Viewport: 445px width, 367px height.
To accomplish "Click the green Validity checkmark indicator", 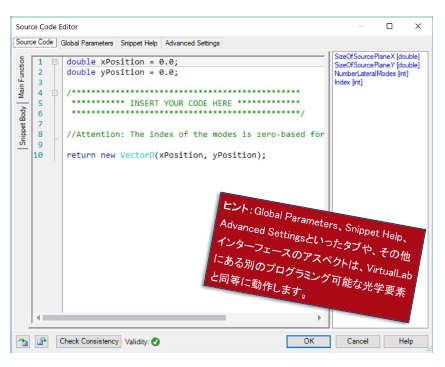I will coord(155,342).
